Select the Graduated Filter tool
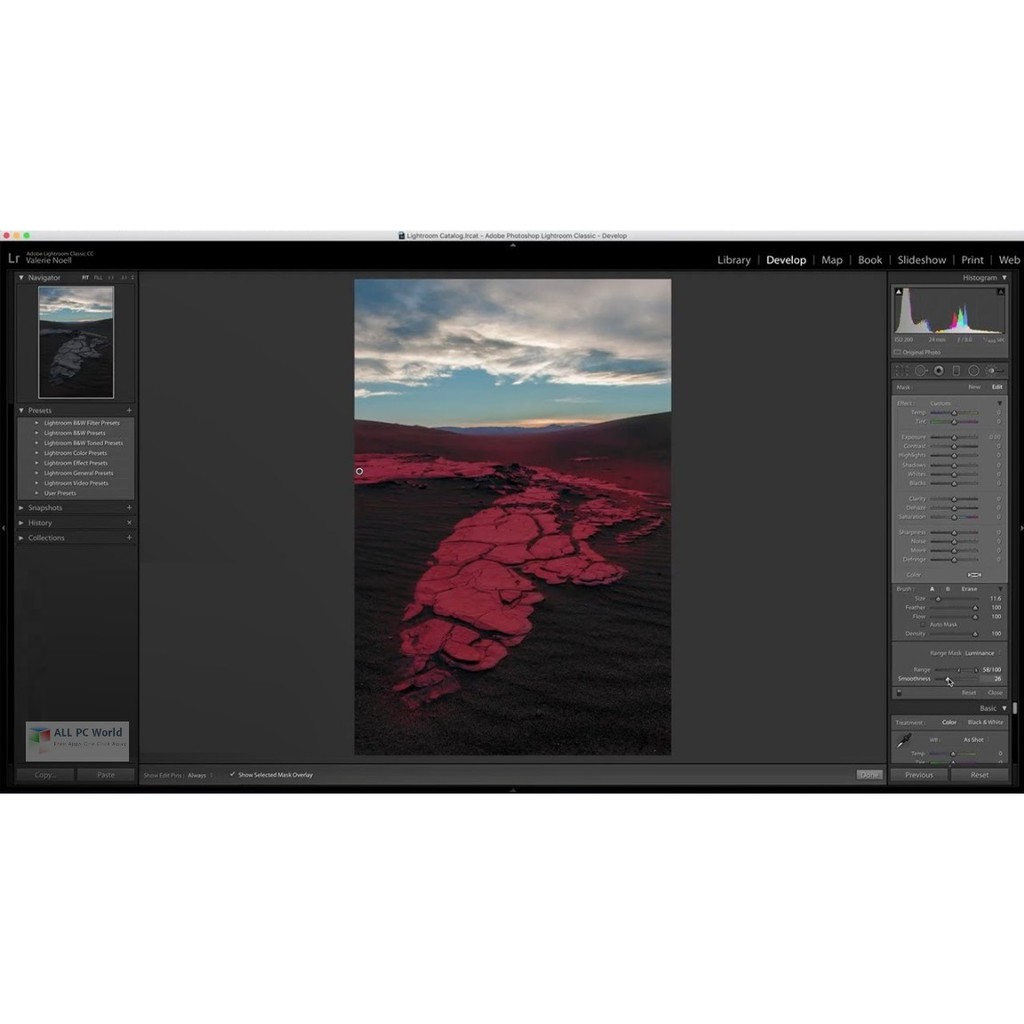Image resolution: width=1024 pixels, height=1024 pixels. (956, 370)
